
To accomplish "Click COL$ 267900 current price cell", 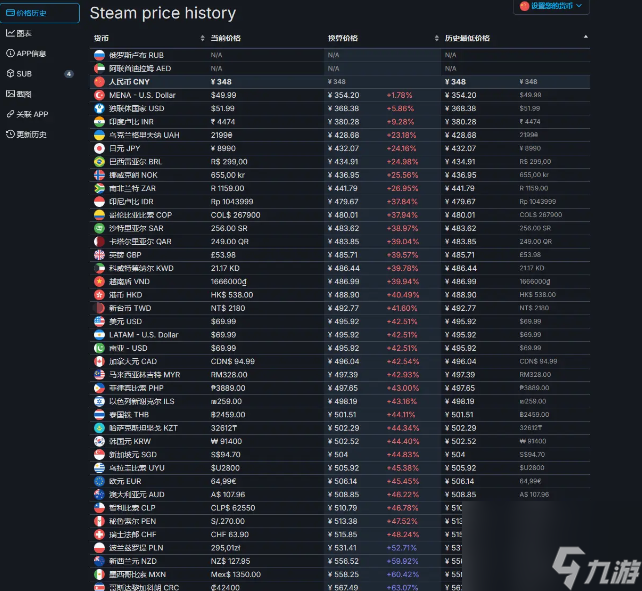I will 235,215.
